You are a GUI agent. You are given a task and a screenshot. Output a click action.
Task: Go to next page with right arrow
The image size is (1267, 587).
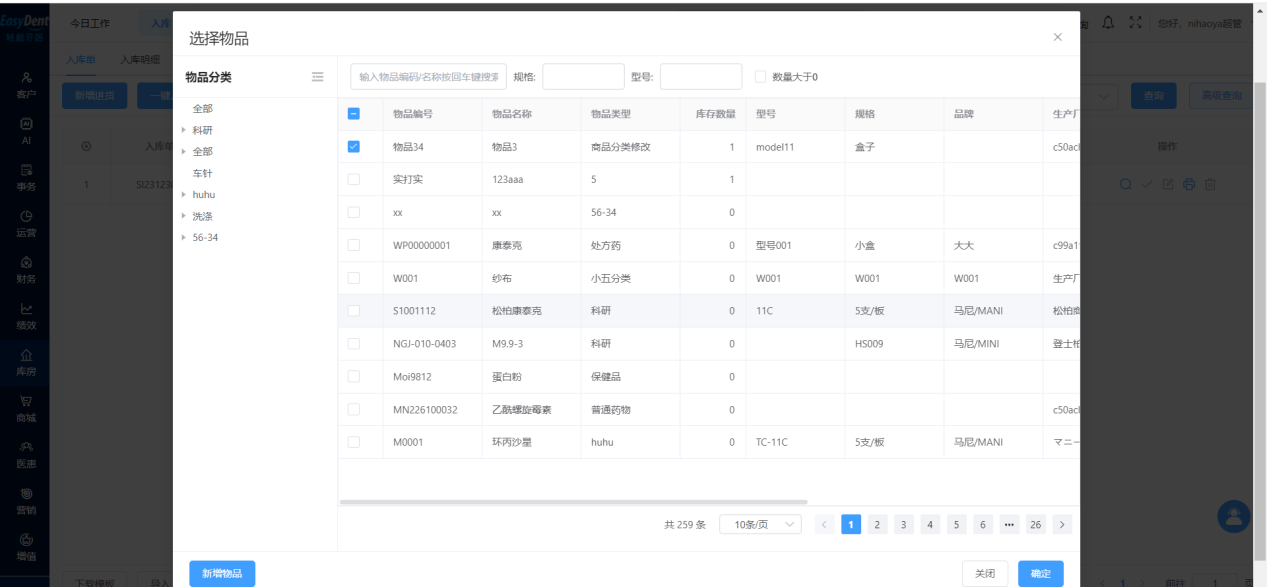[x=1061, y=525]
